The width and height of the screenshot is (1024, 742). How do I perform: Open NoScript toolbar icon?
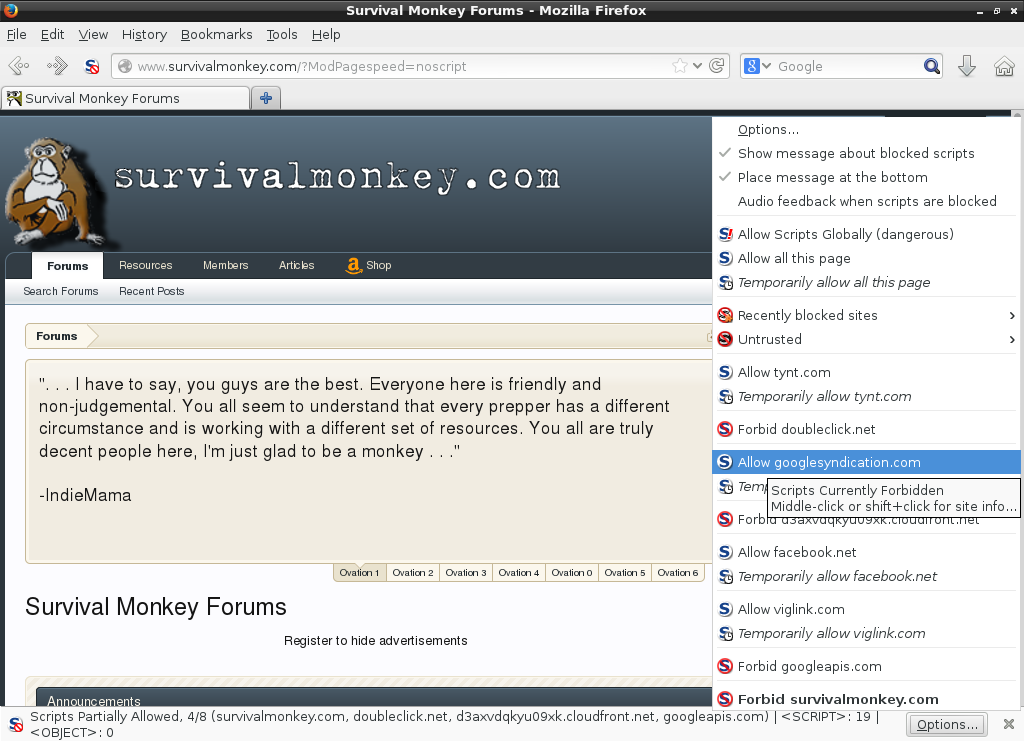(x=92, y=66)
